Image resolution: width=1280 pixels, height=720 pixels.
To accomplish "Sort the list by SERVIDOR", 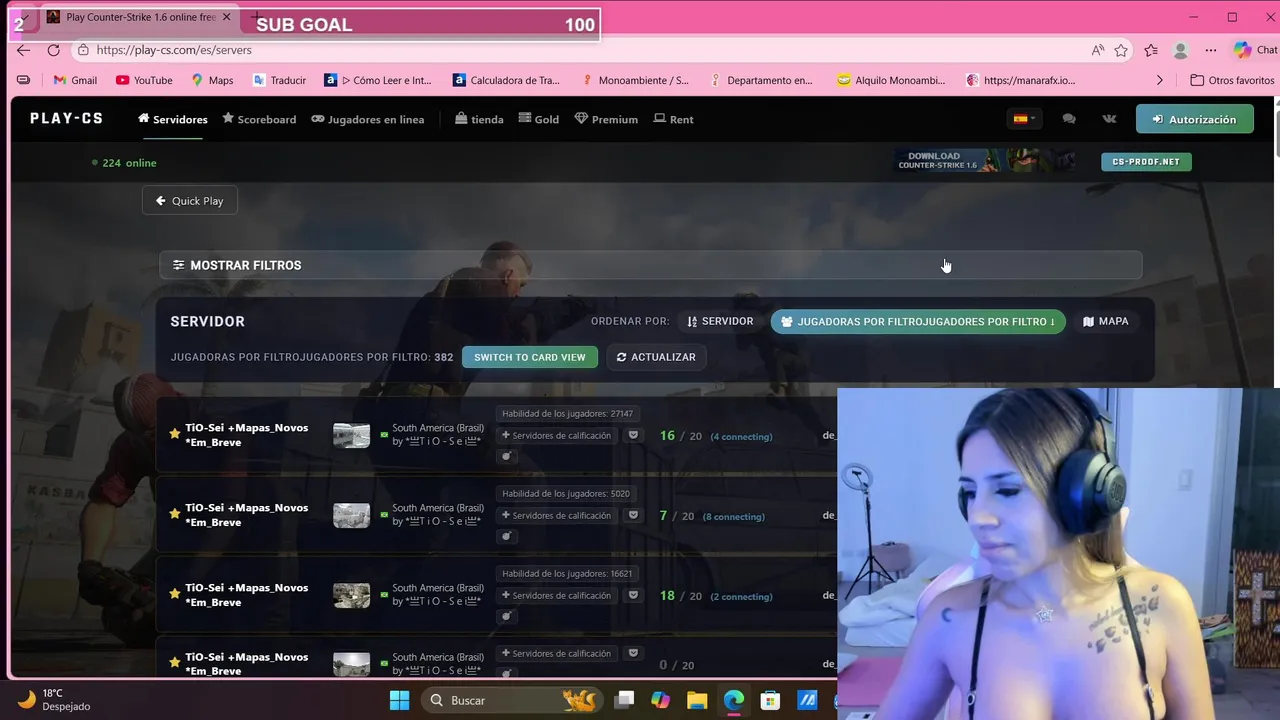I will click(x=720, y=322).
